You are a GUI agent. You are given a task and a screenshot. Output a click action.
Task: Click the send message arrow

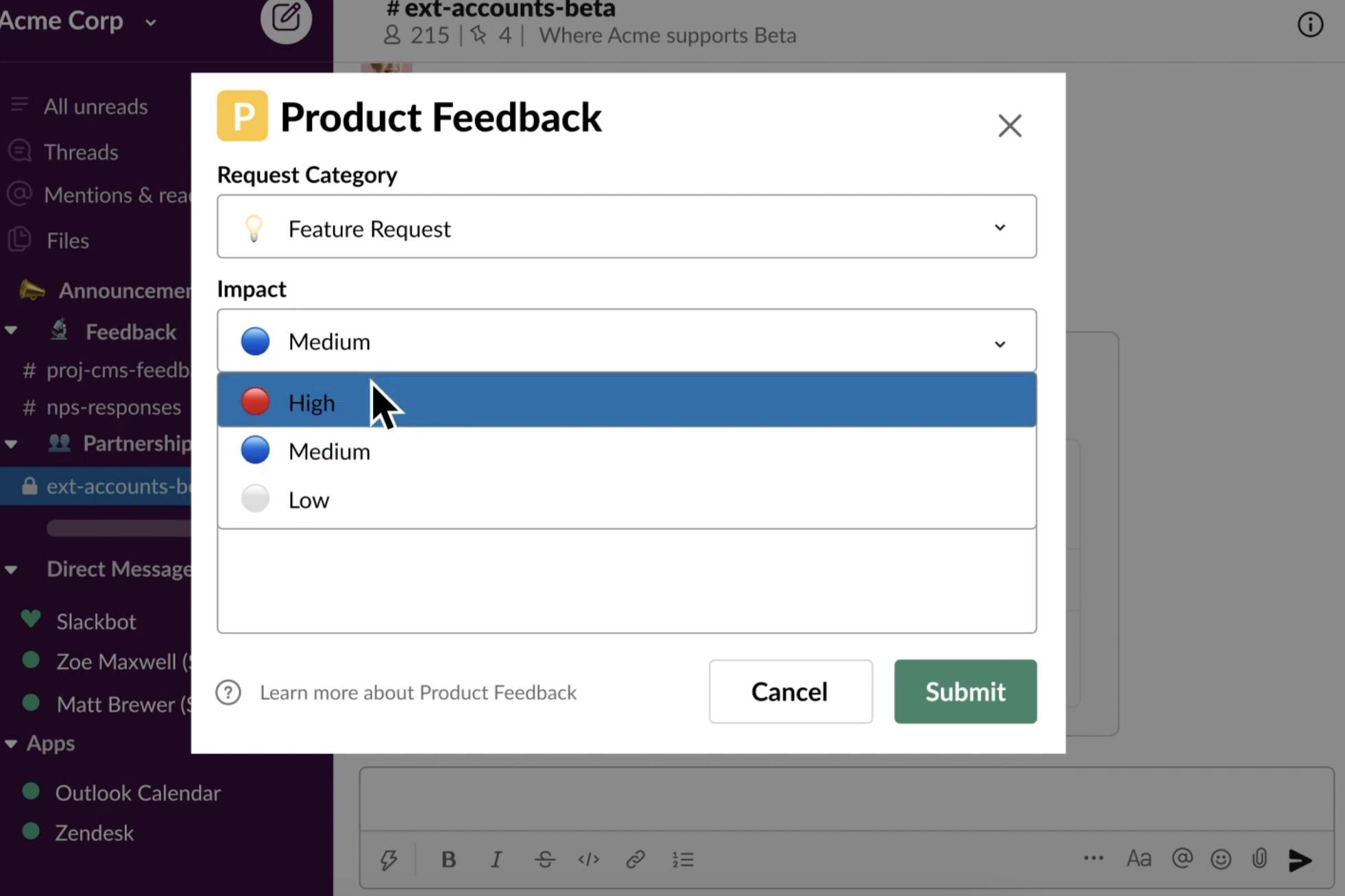tap(1300, 860)
